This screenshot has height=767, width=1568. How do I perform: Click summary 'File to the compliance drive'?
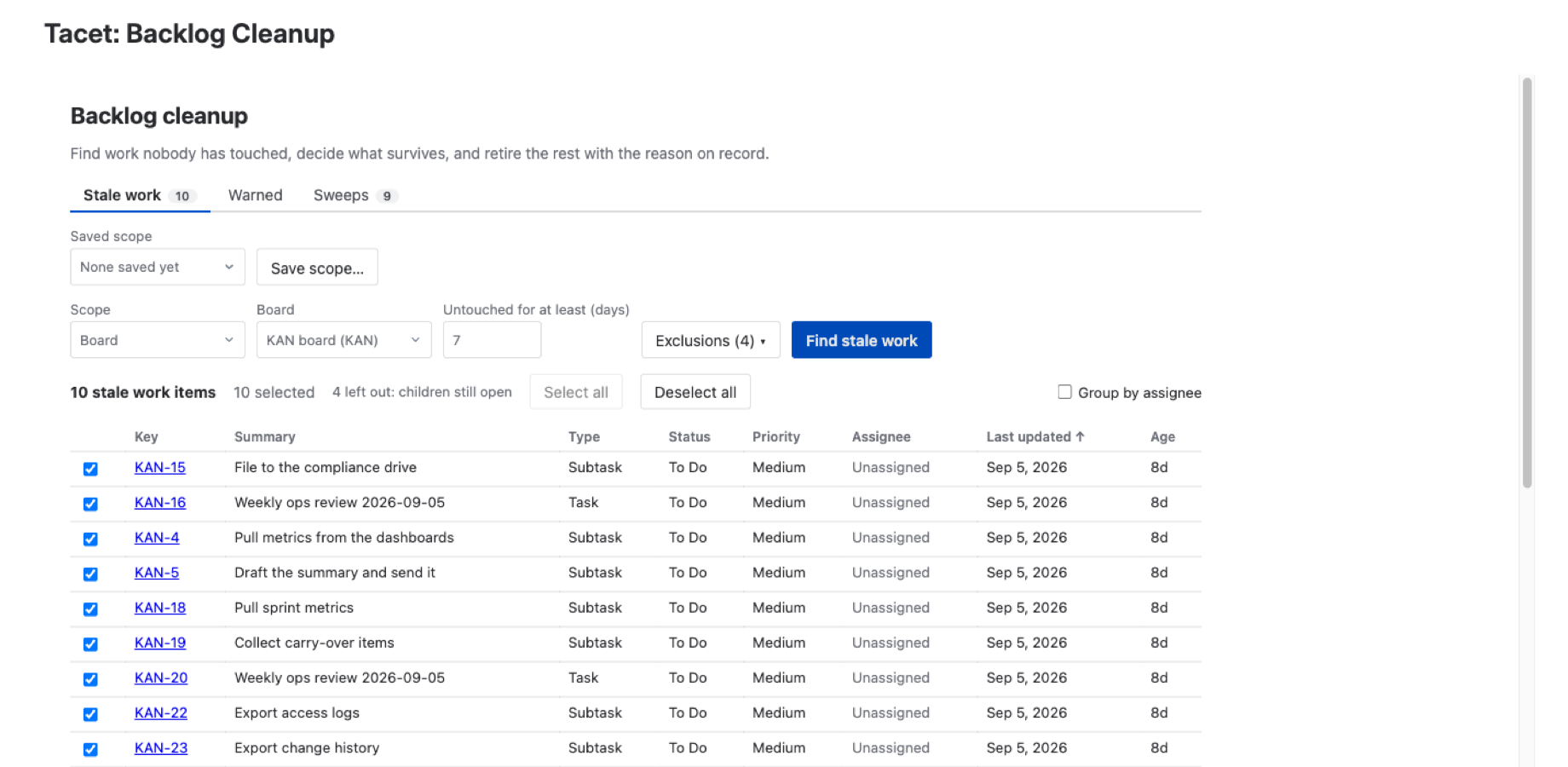coord(326,467)
